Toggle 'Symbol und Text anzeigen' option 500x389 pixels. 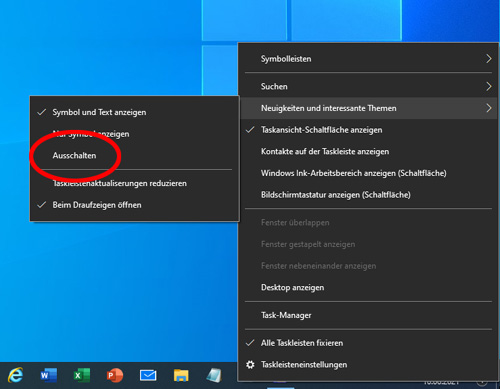pyautogui.click(x=135, y=112)
